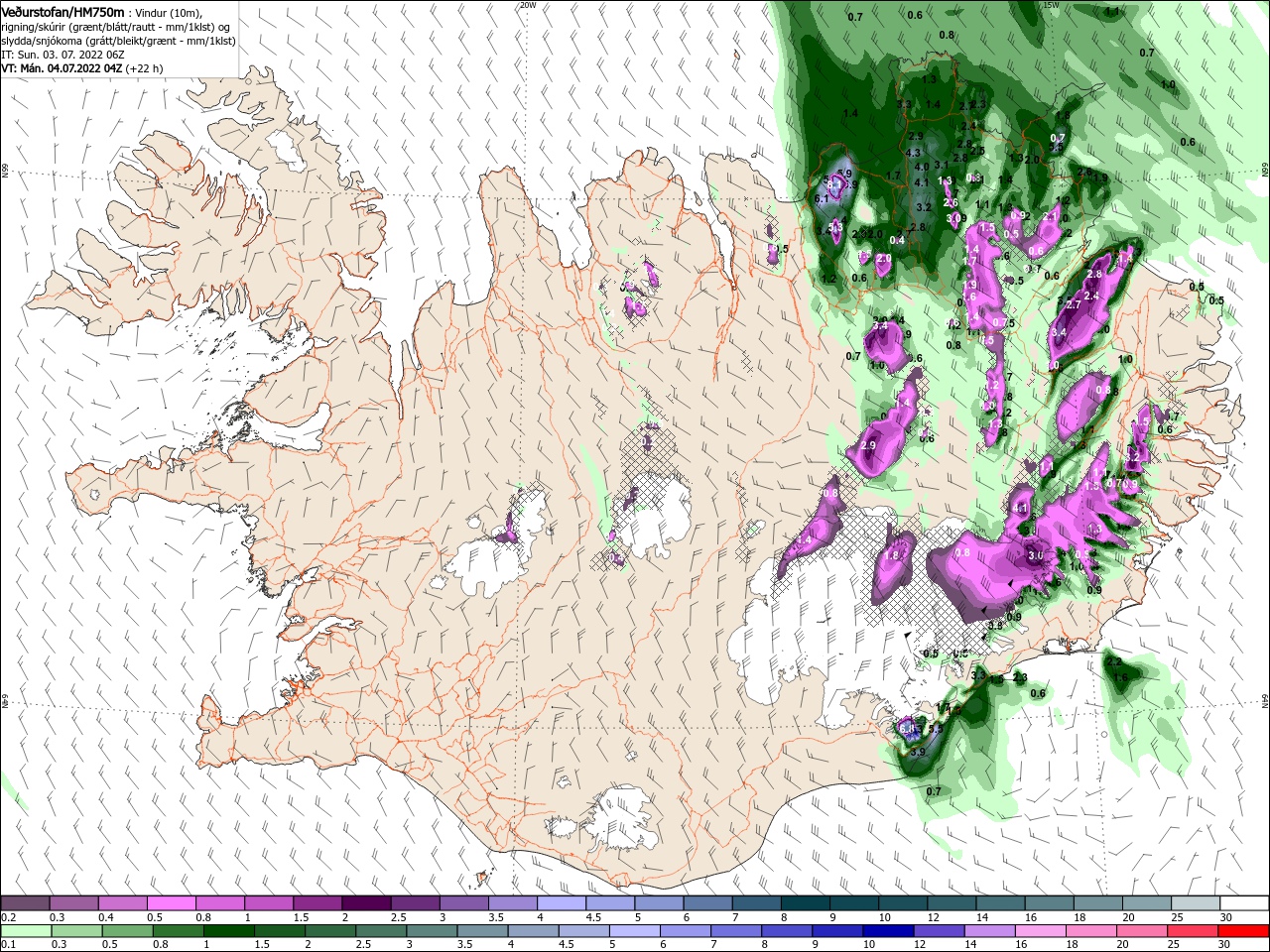Click the '15W' longitude label at top edge
1270x952 pixels.
tap(1052, 5)
